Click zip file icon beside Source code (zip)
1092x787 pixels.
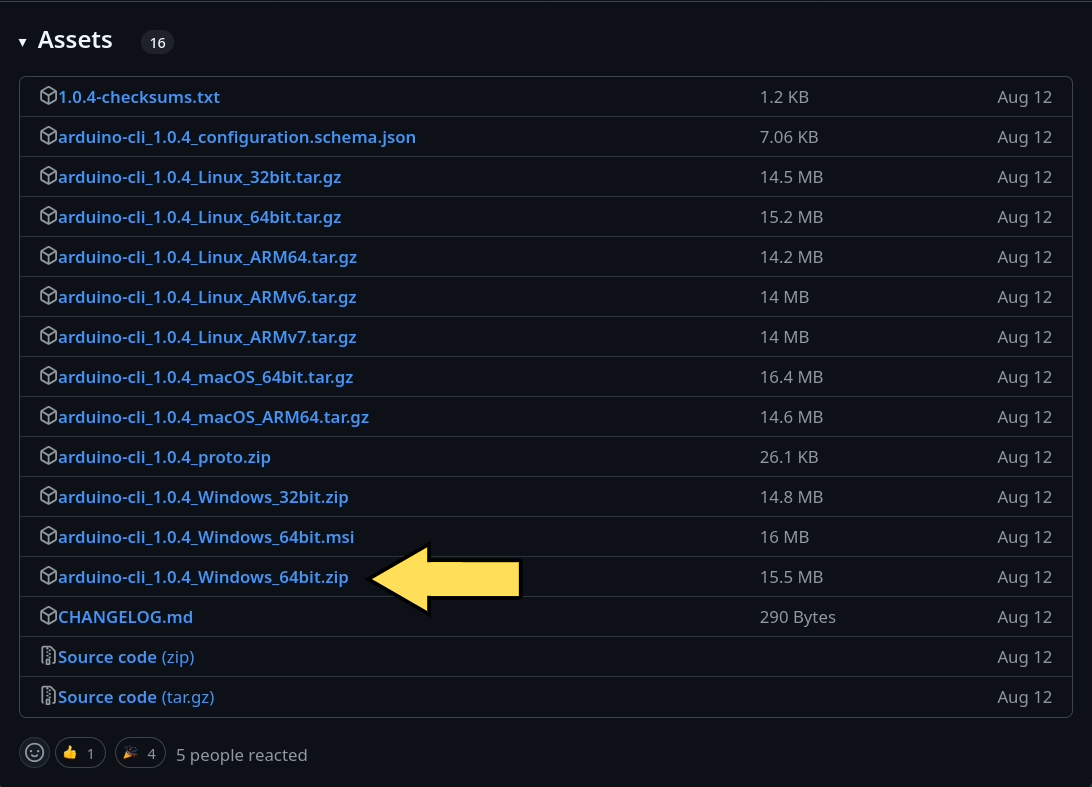pyautogui.click(x=48, y=655)
